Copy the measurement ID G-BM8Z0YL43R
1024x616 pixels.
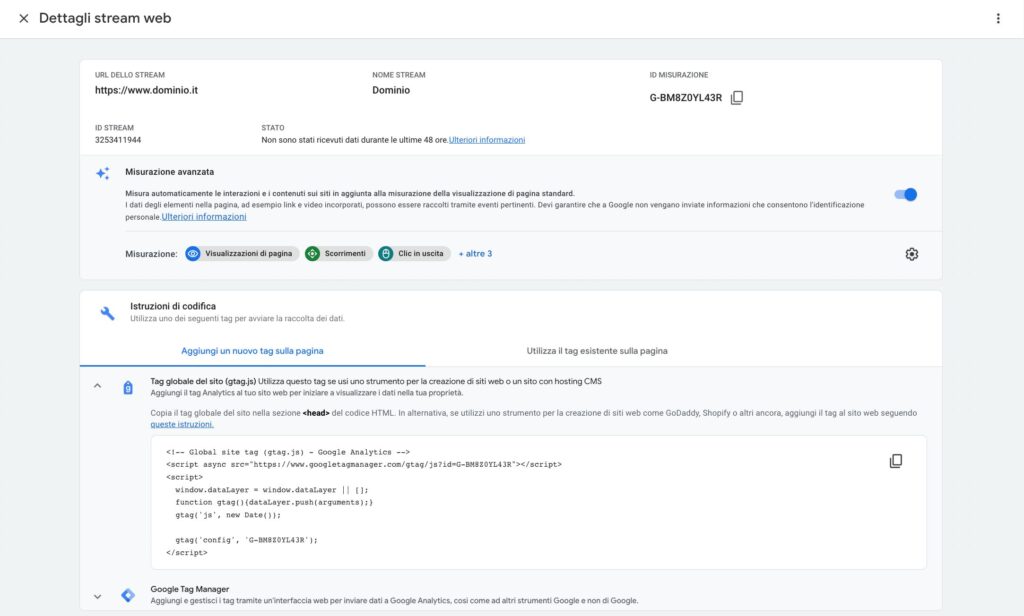point(737,97)
